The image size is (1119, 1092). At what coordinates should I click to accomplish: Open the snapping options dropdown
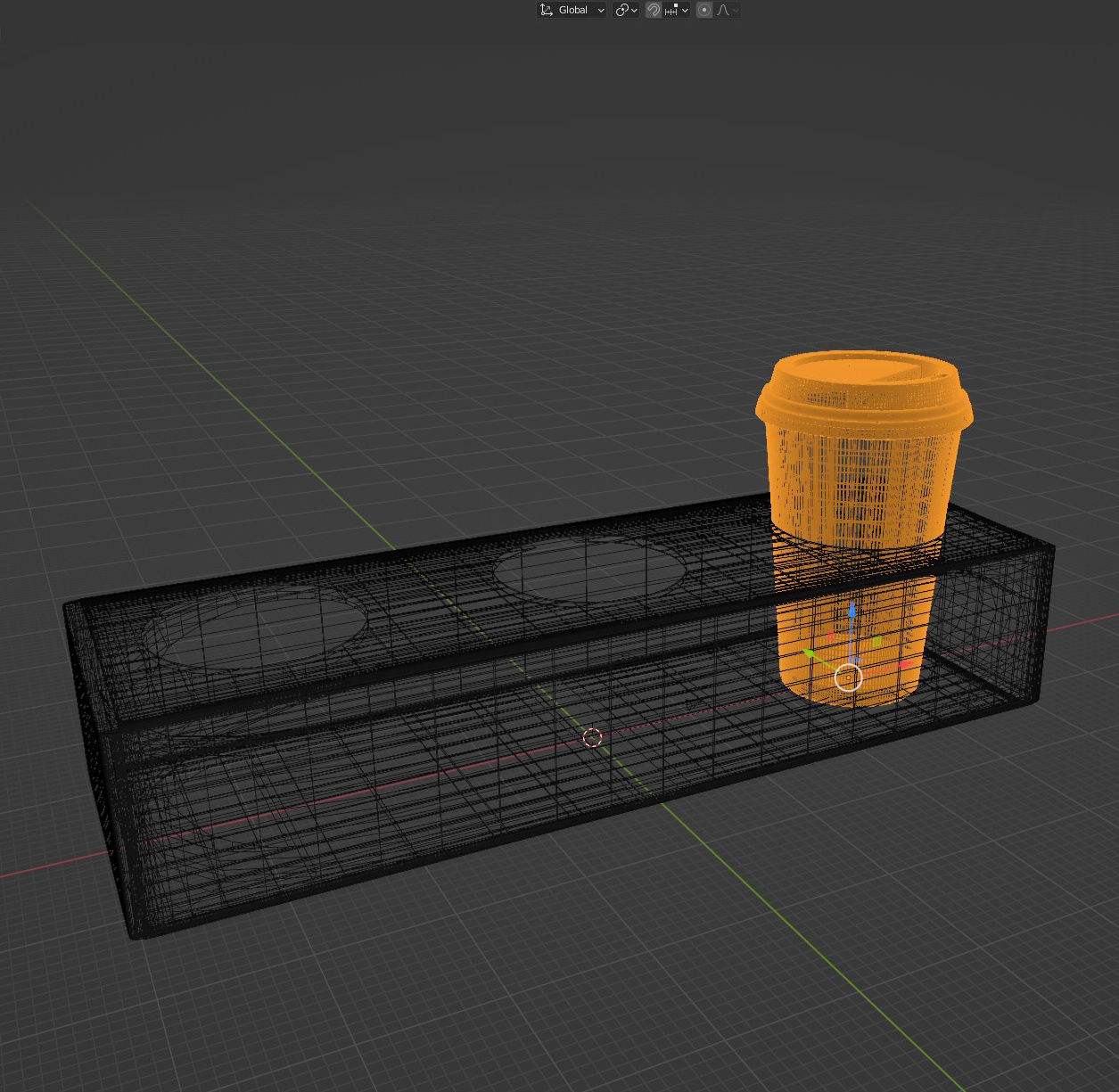(676, 10)
